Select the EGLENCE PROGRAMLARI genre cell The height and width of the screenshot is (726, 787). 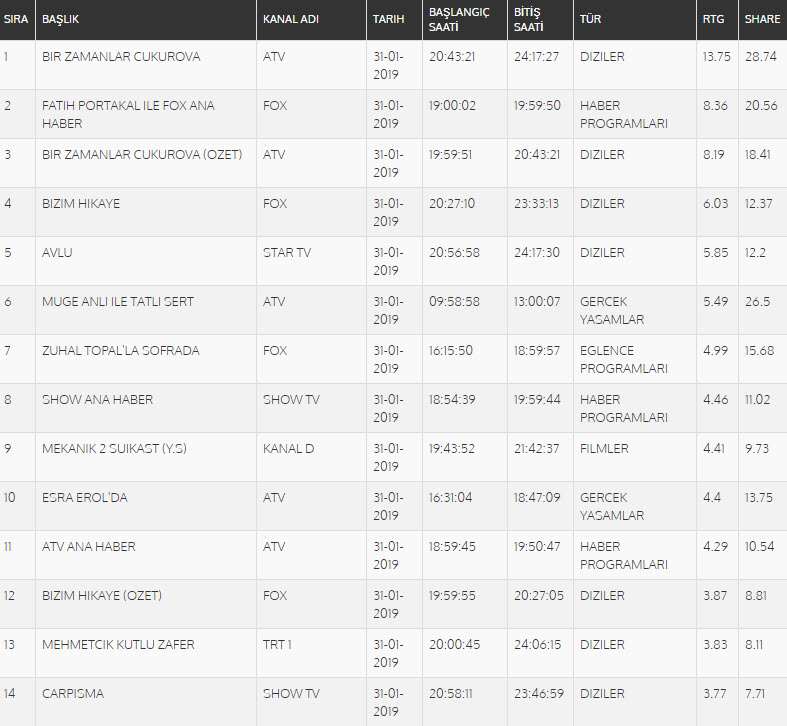623,359
